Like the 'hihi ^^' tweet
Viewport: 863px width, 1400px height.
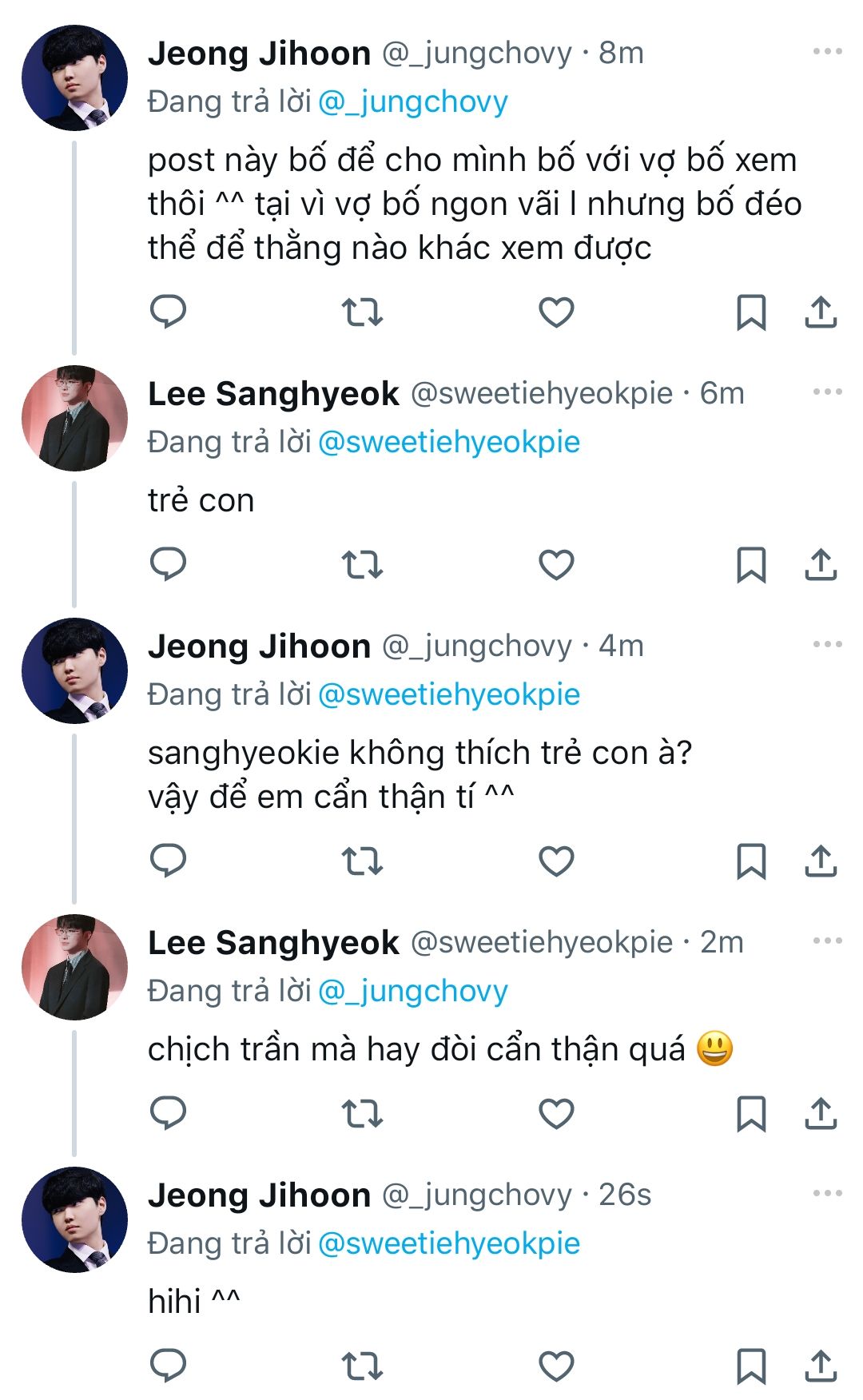[x=556, y=1366]
